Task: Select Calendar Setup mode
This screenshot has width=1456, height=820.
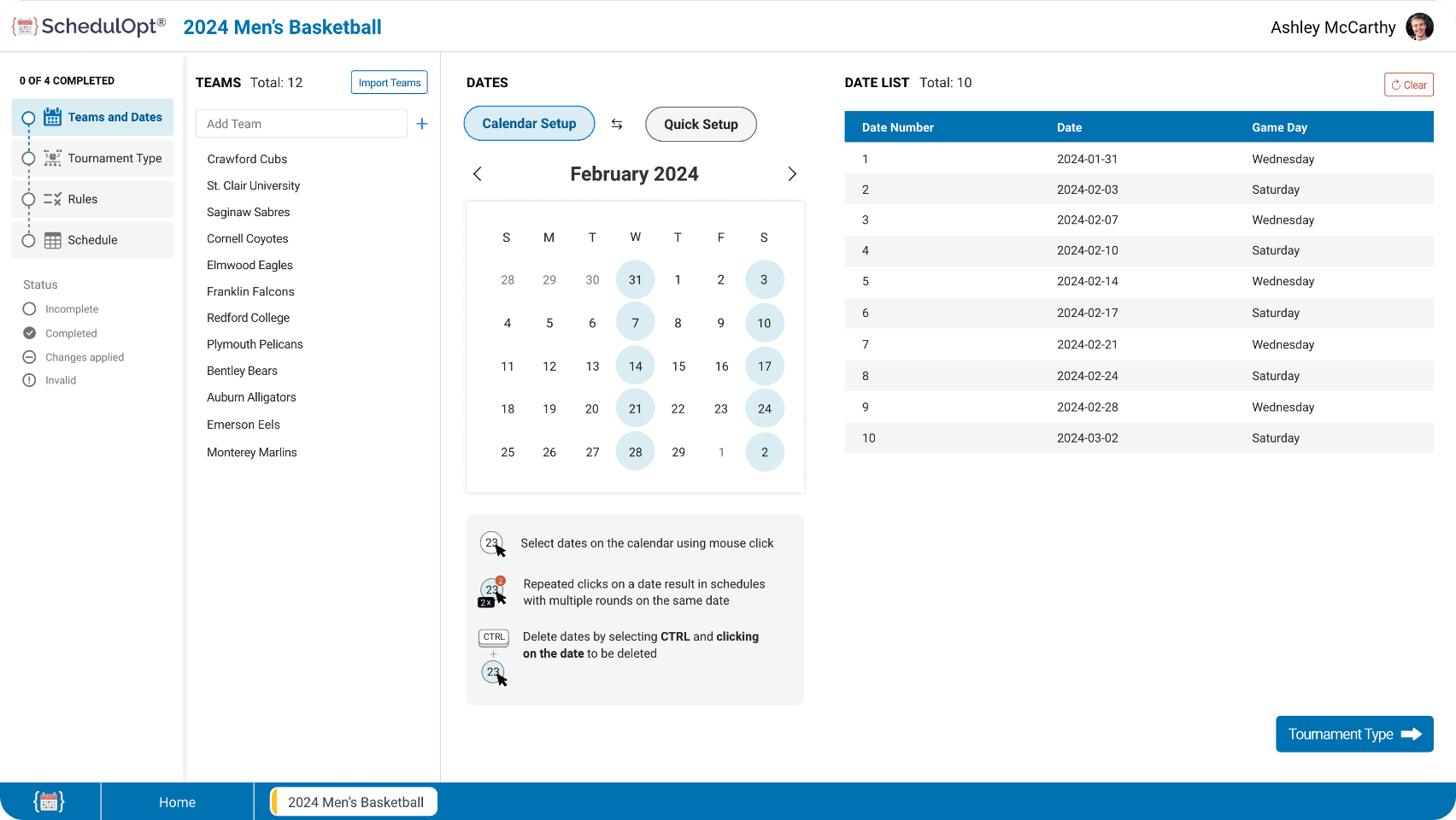Action: [x=529, y=124]
